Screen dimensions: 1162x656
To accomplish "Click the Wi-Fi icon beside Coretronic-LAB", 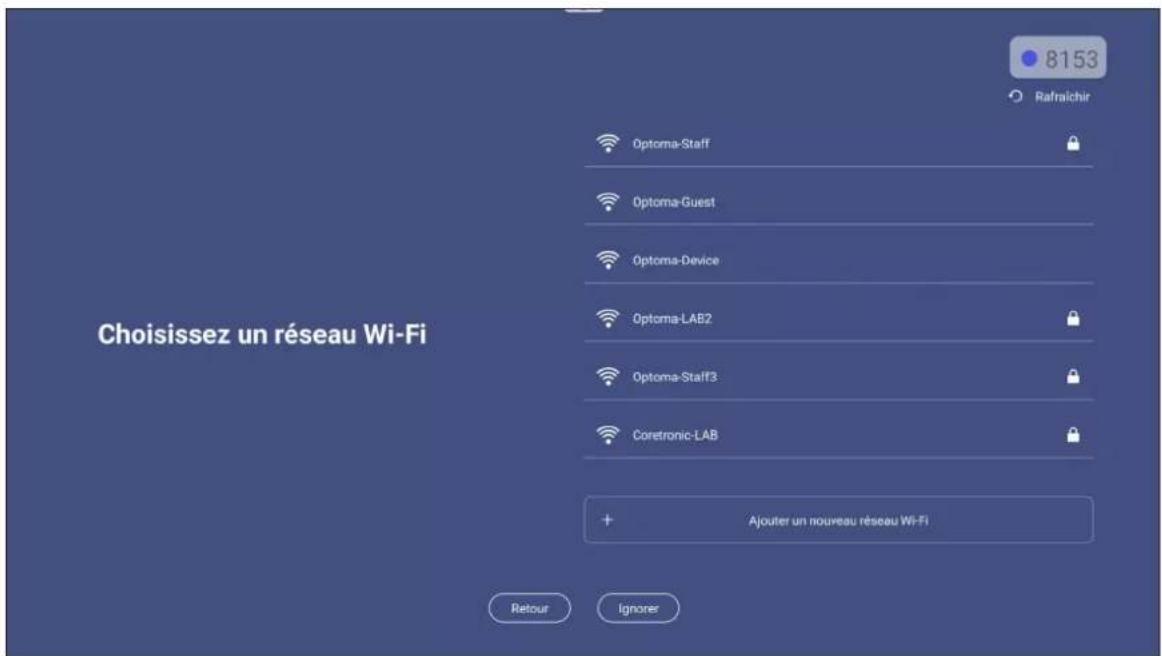I will coord(608,435).
